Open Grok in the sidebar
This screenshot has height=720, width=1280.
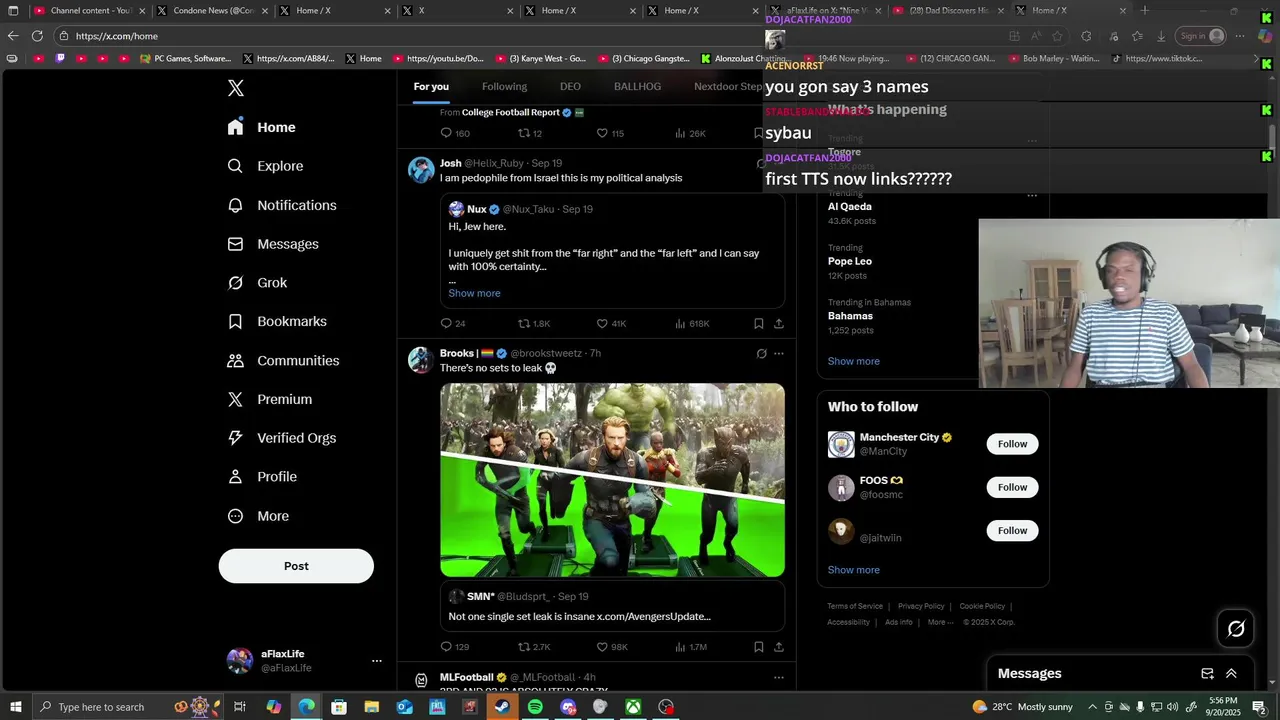click(x=257, y=283)
